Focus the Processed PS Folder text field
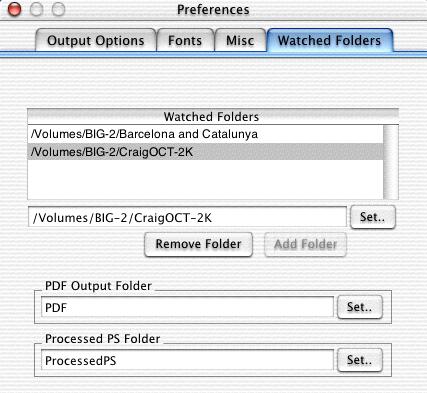The height and width of the screenshot is (393, 427). tap(187, 360)
